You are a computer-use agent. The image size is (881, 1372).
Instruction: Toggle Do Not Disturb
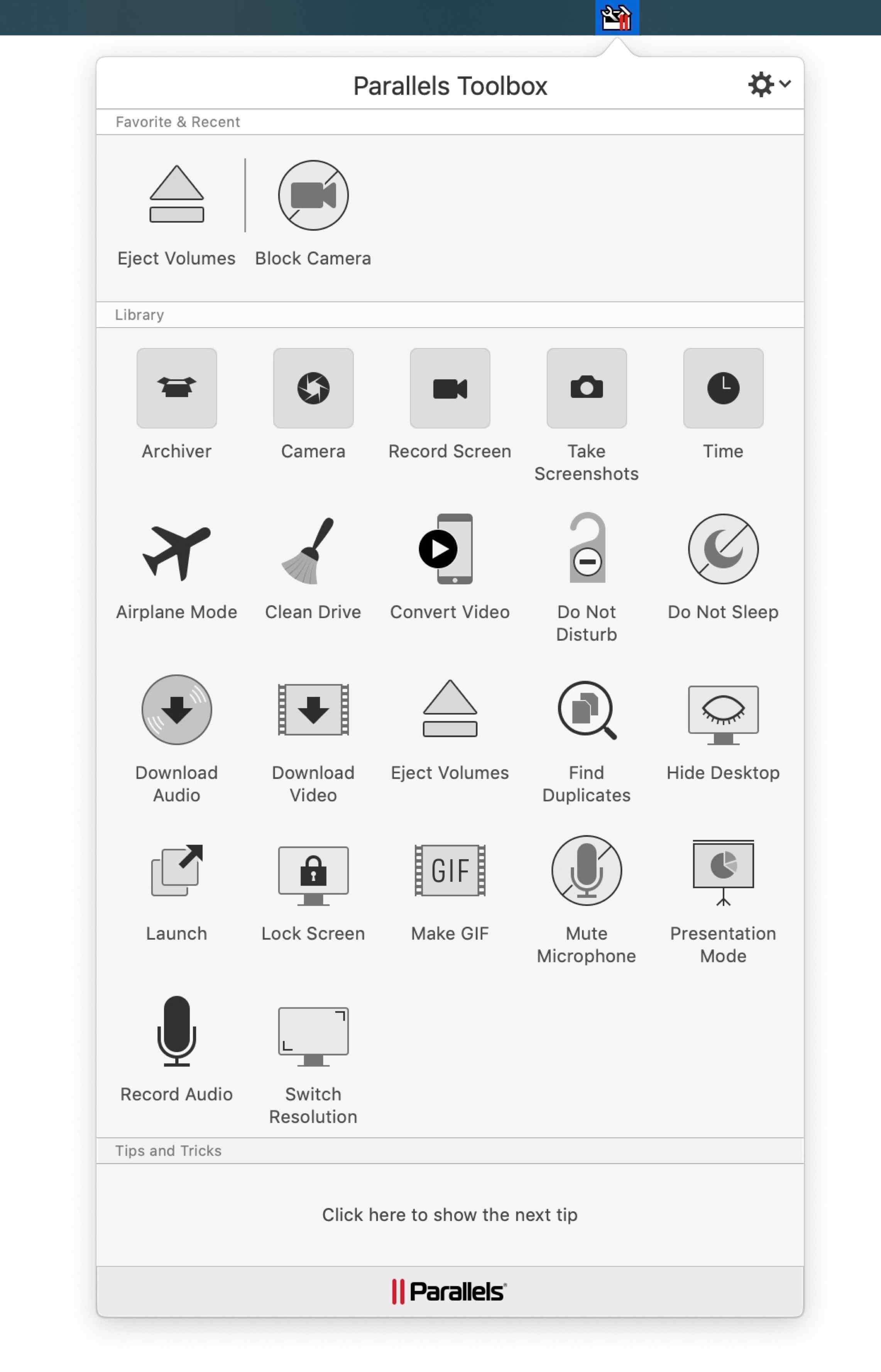pos(587,547)
